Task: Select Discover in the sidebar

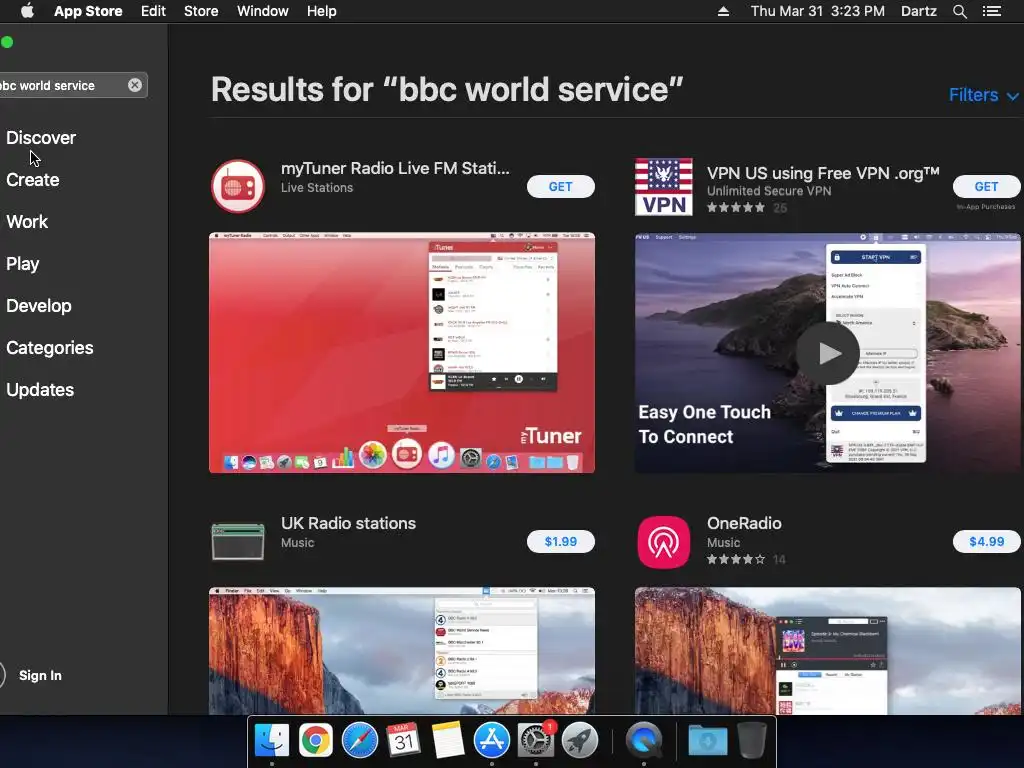Action: [x=41, y=138]
